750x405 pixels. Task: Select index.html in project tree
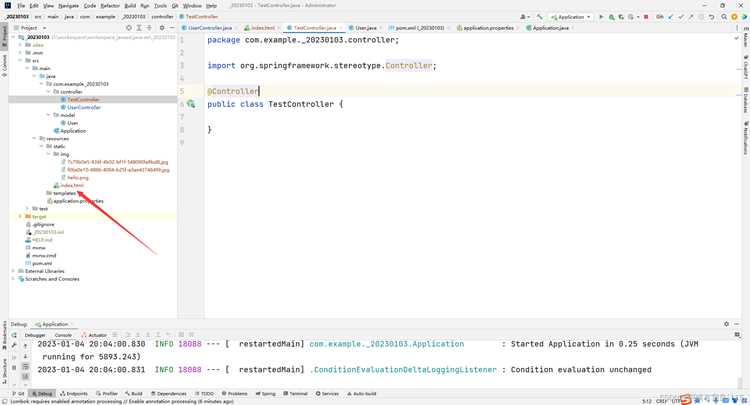click(72, 185)
